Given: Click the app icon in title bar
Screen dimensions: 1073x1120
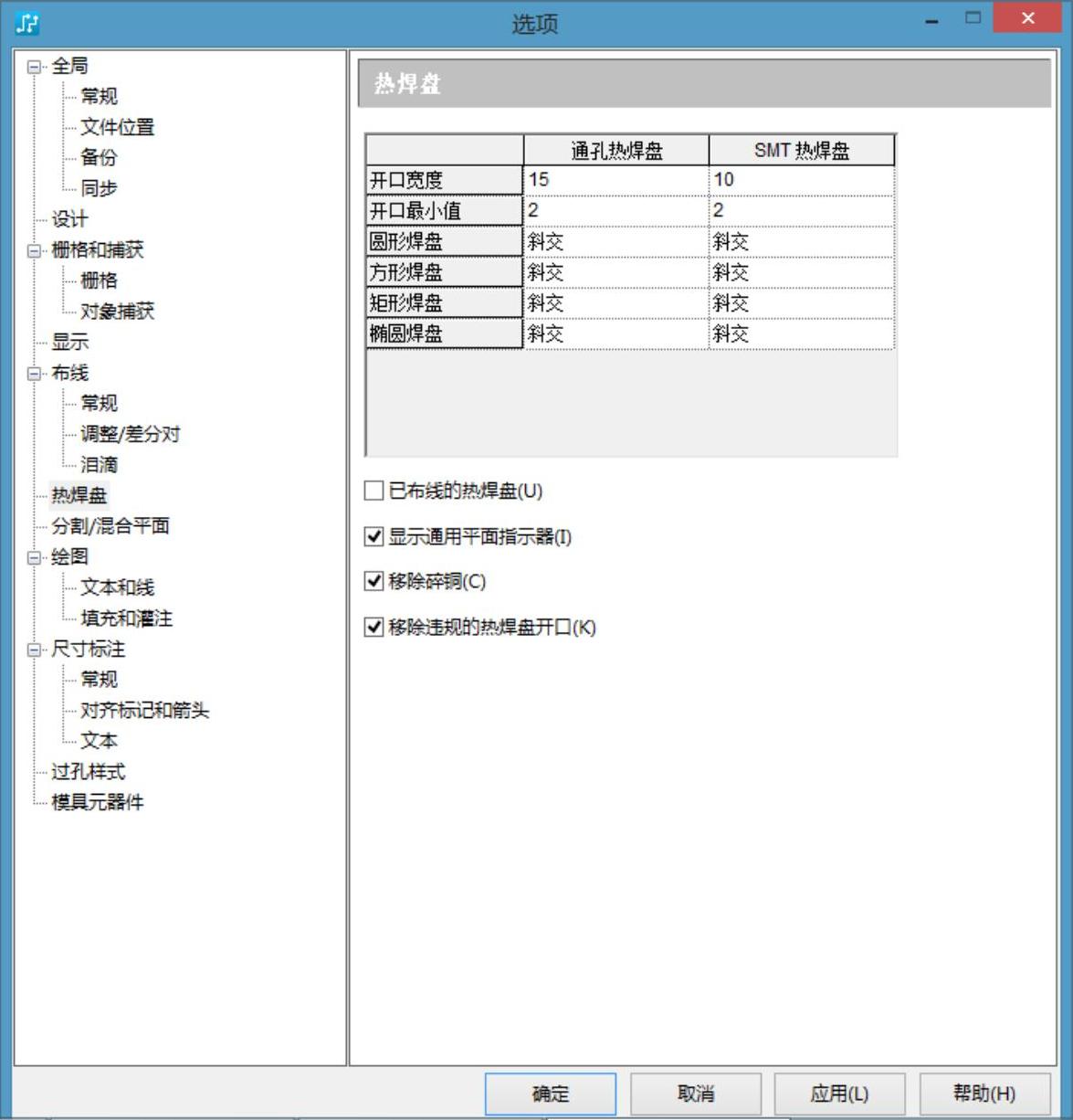Looking at the screenshot, I should [27, 22].
